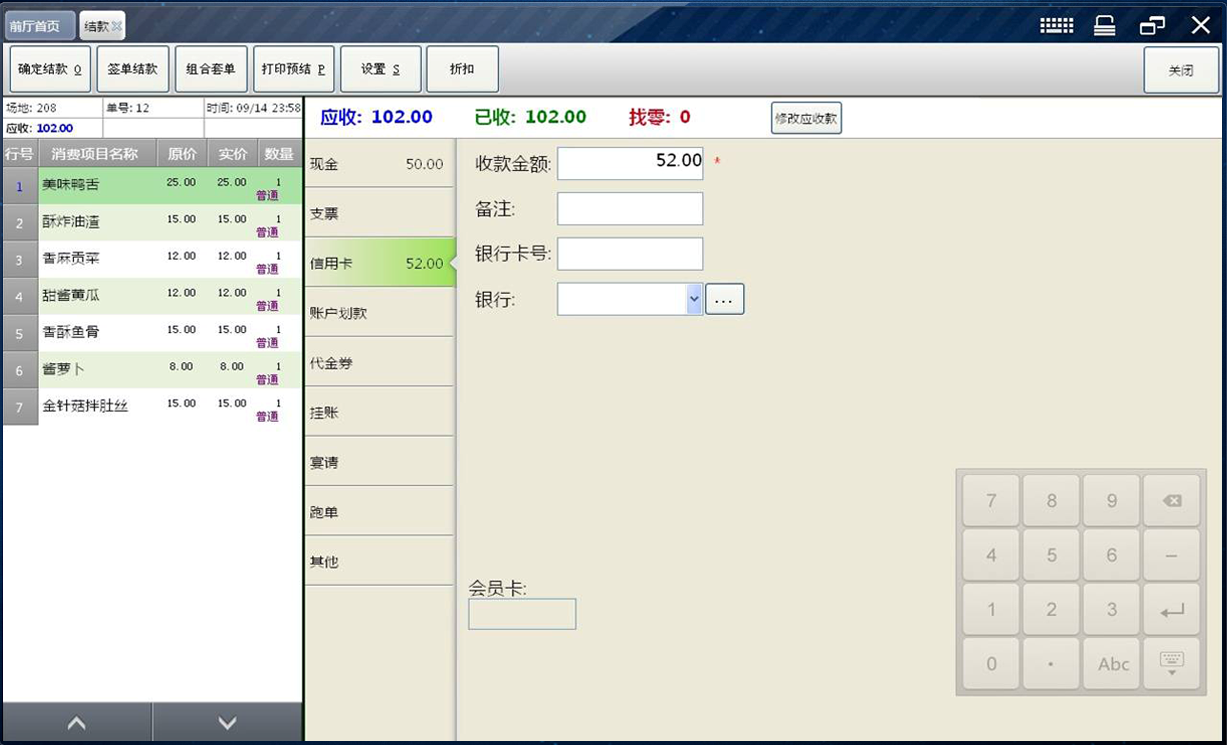Select the 美味鸭舌 item row
Screen dimensions: 1227x745
point(152,185)
